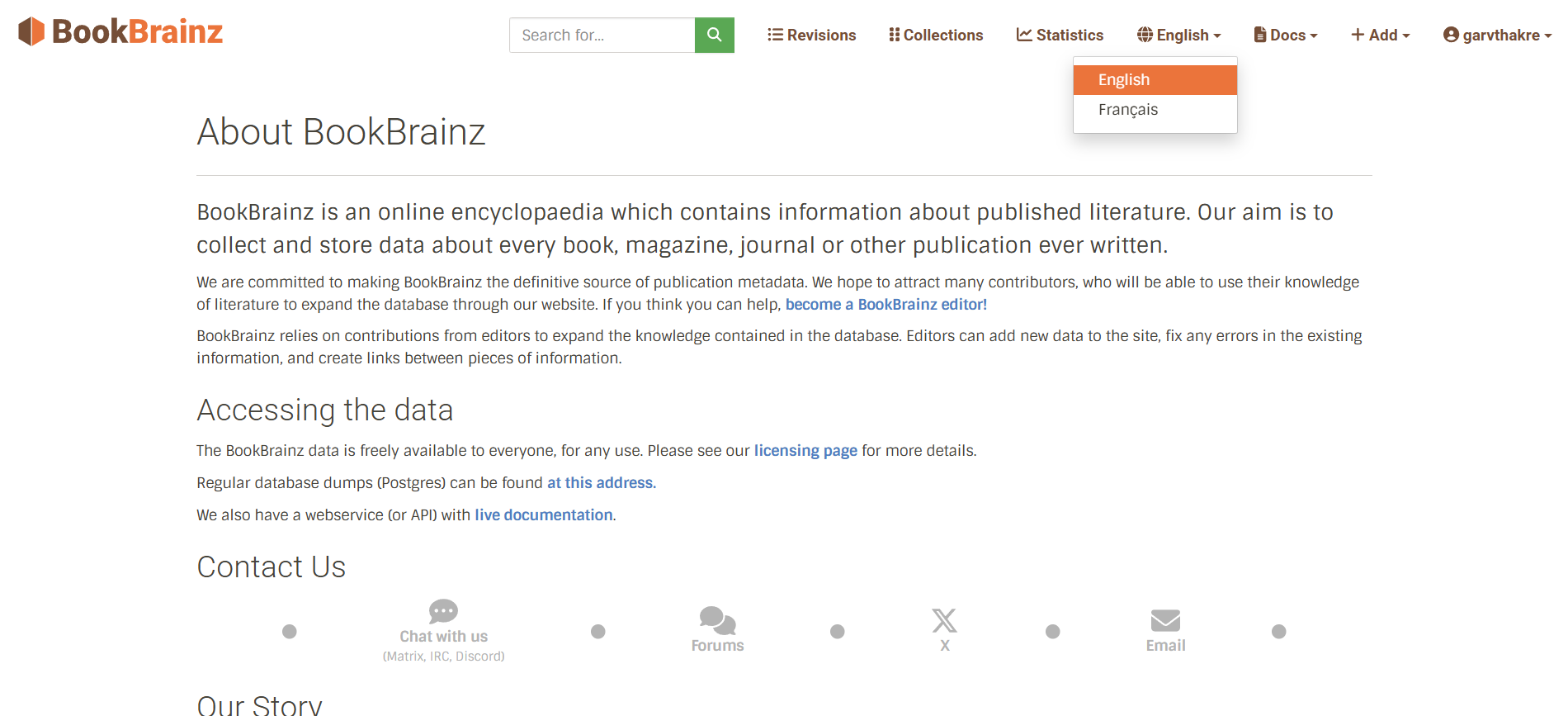Open the live documentation link
The width and height of the screenshot is (1568, 716).
click(543, 515)
